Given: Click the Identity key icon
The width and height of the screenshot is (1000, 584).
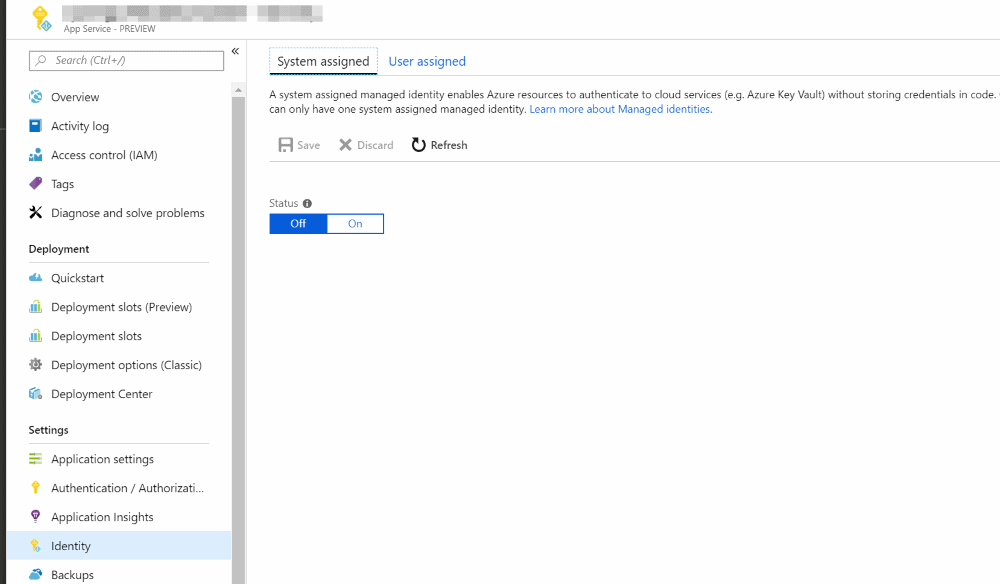Looking at the screenshot, I should point(36,546).
